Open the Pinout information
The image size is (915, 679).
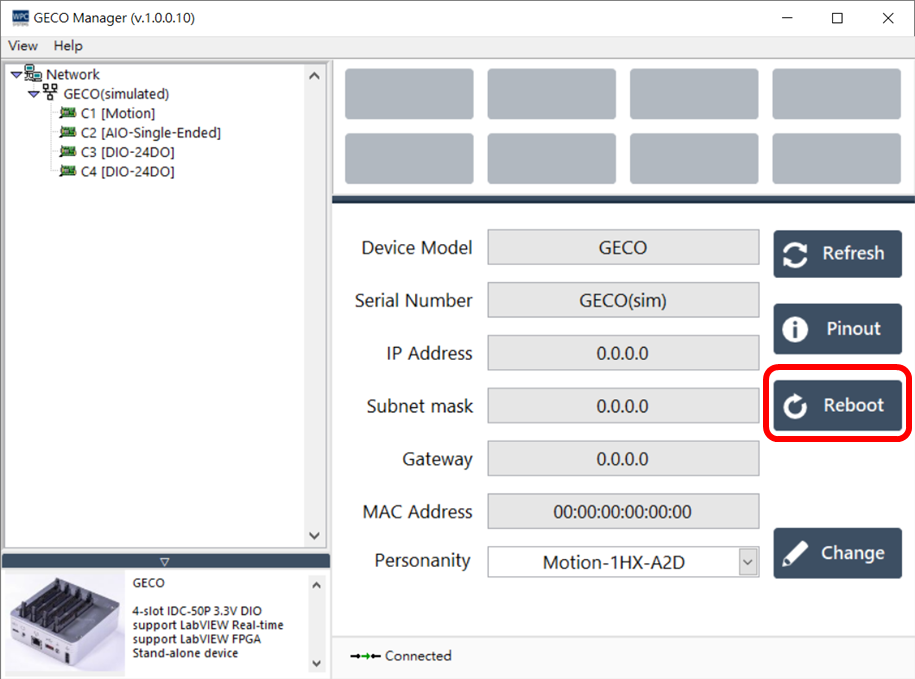837,329
